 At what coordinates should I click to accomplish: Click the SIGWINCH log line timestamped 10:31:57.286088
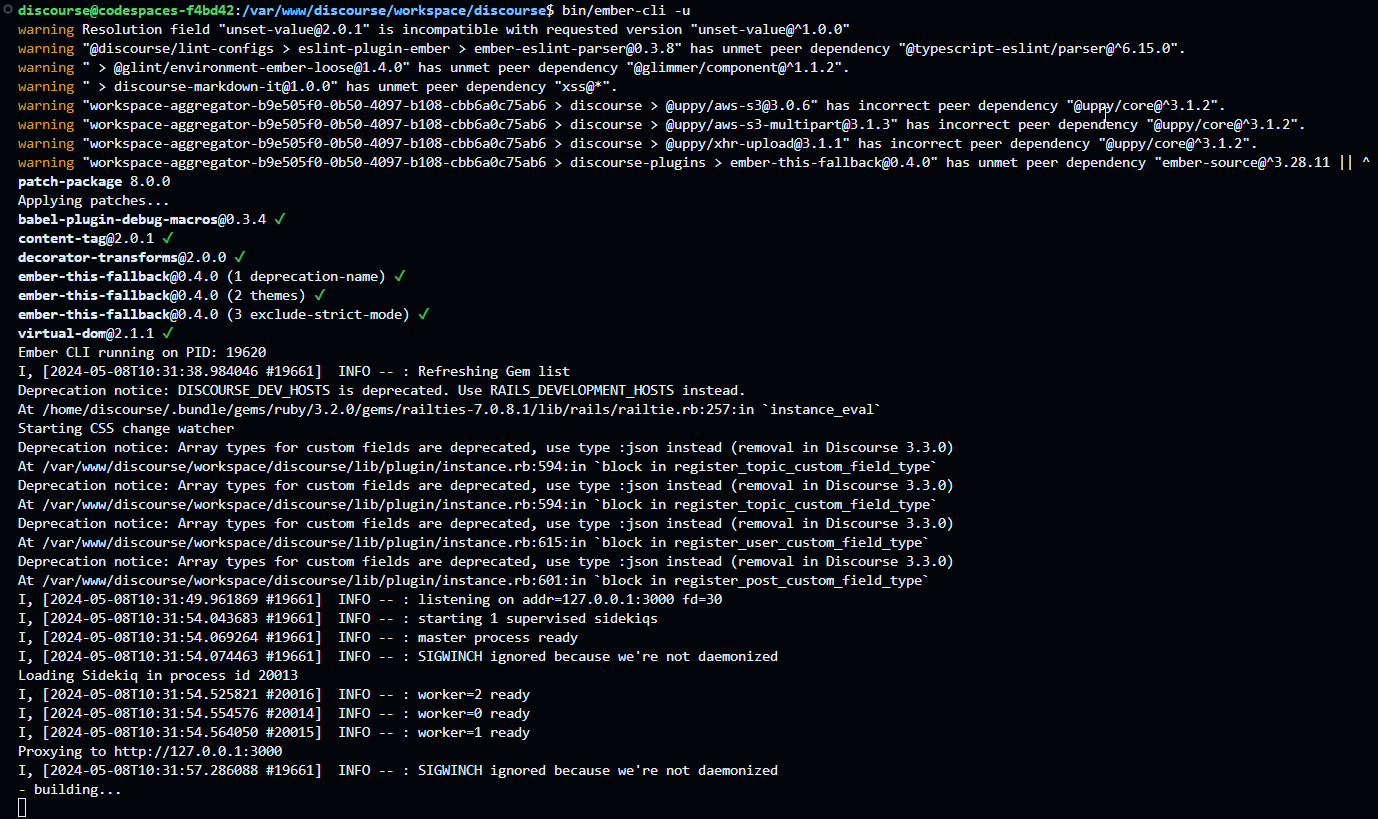pos(398,770)
